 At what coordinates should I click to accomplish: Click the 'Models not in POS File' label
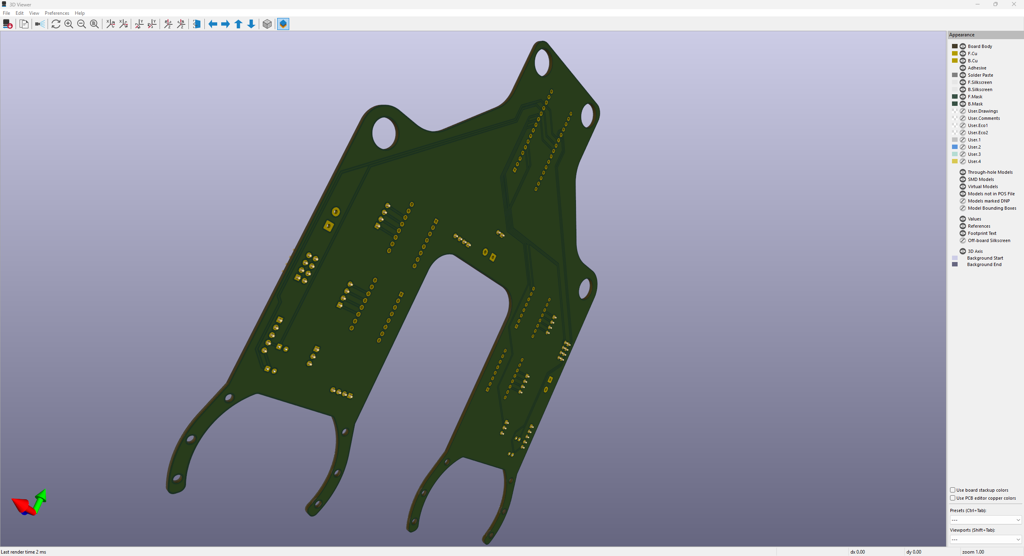pos(991,194)
